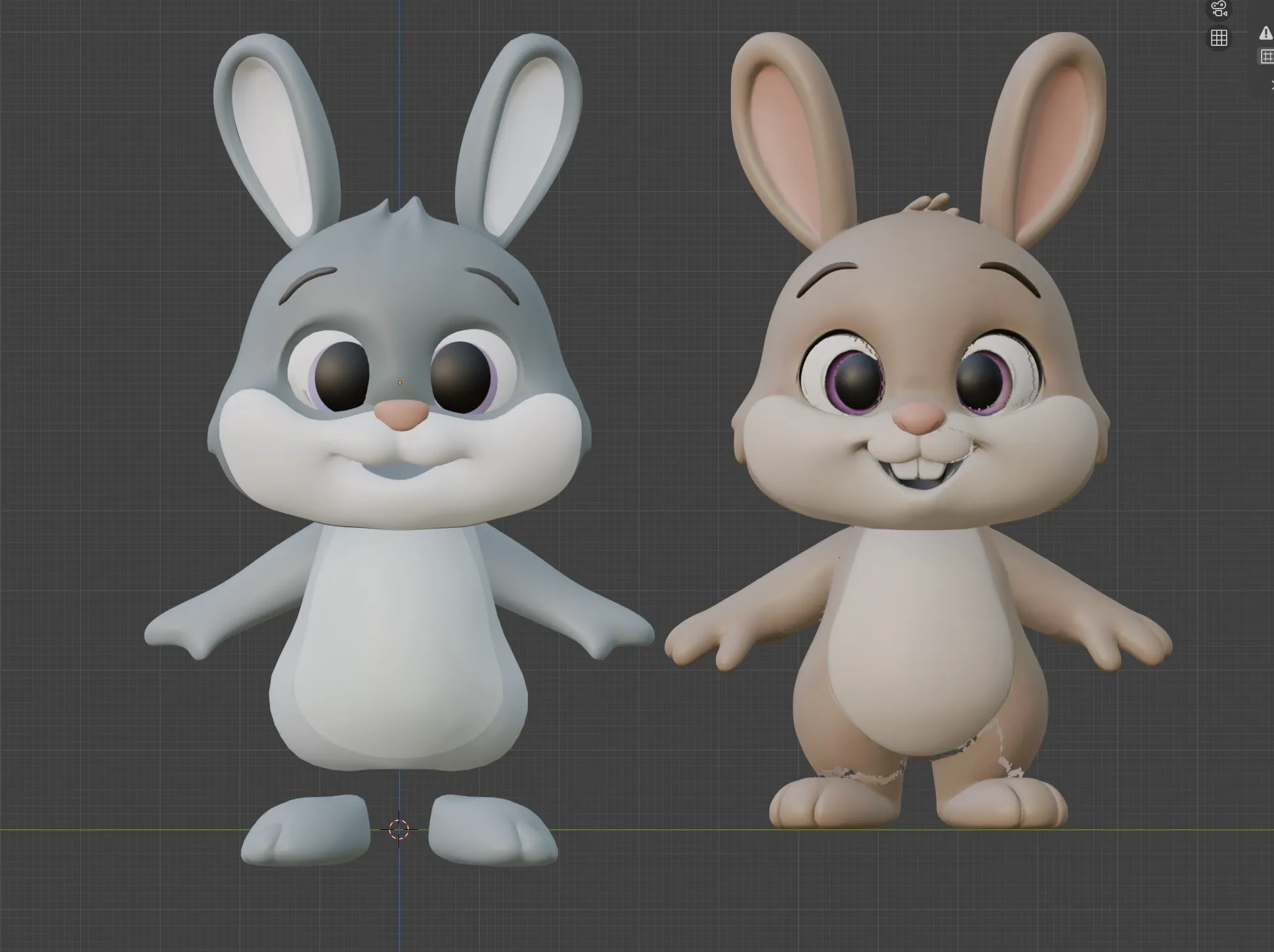The width and height of the screenshot is (1274, 952).
Task: Select orange origin dot between gray bunny's eyes
Action: (x=400, y=383)
